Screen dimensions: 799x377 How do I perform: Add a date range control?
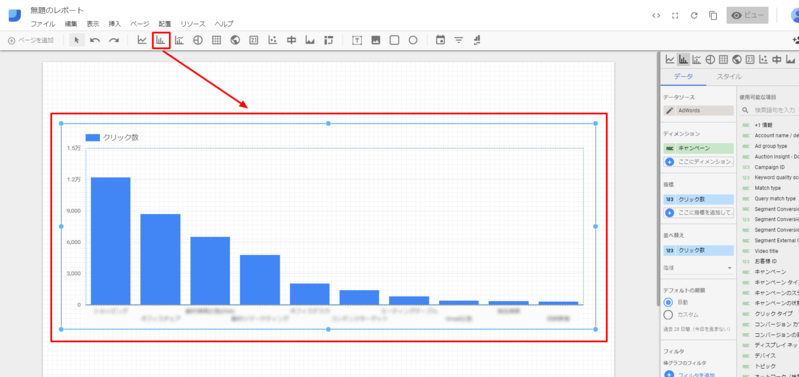coord(440,40)
